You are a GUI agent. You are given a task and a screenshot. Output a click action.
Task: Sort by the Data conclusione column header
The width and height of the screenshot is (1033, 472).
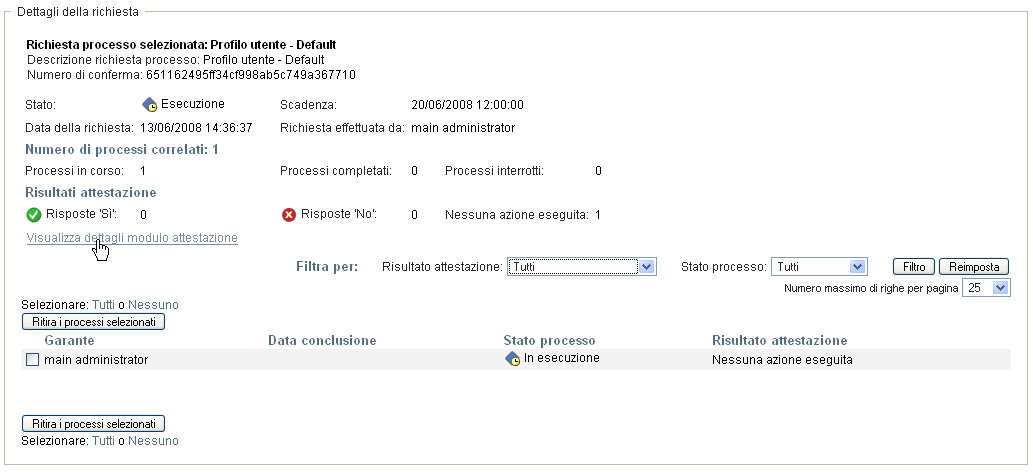[x=322, y=341]
